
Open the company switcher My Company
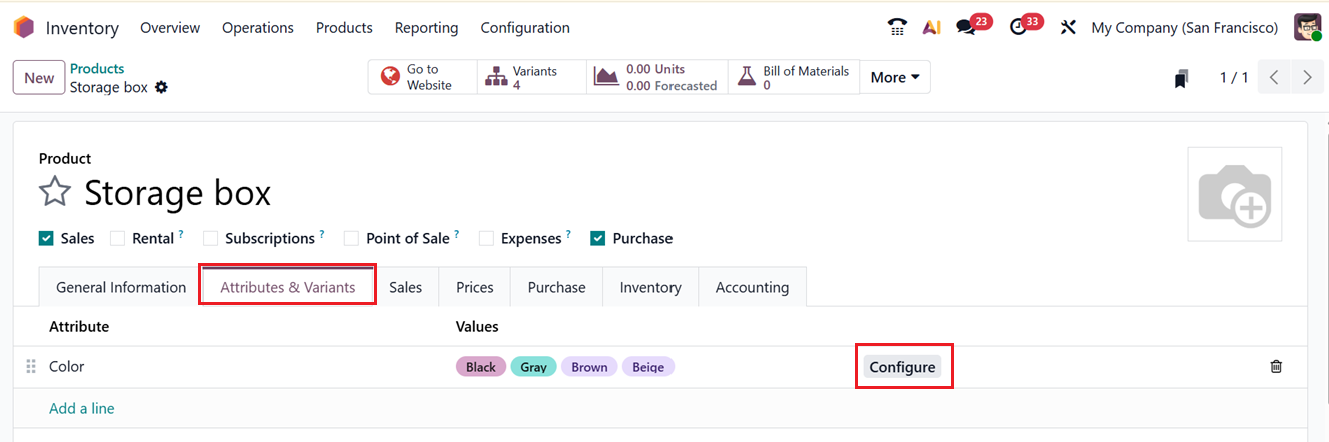pyautogui.click(x=1184, y=28)
